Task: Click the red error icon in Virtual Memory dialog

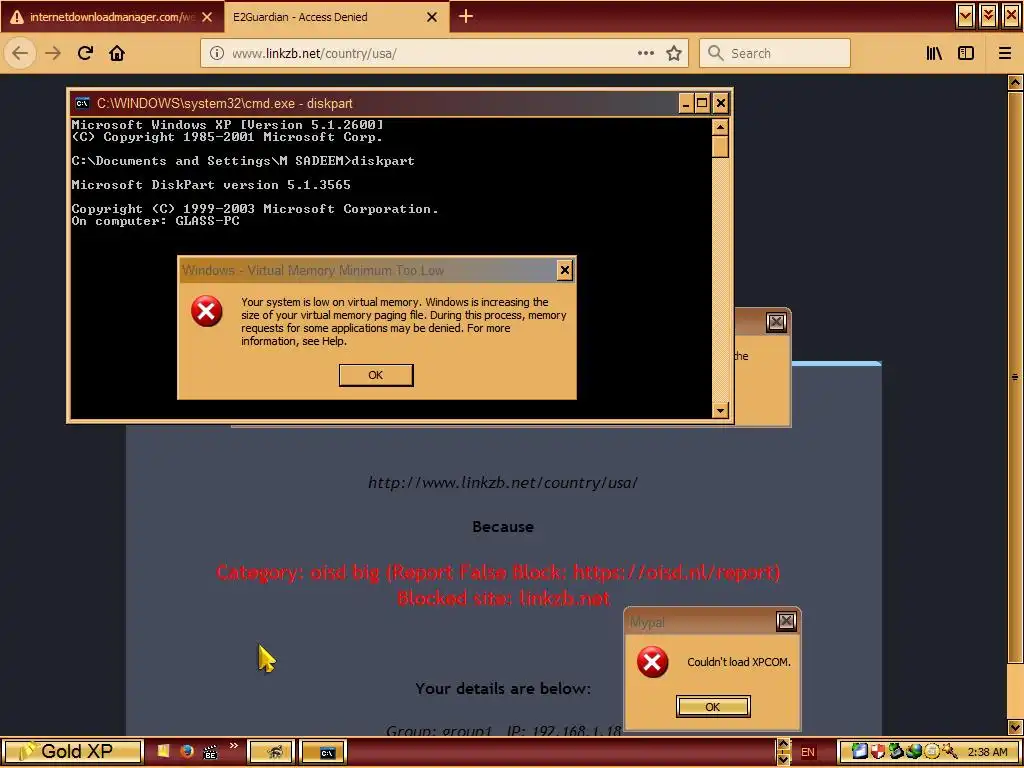Action: (206, 312)
